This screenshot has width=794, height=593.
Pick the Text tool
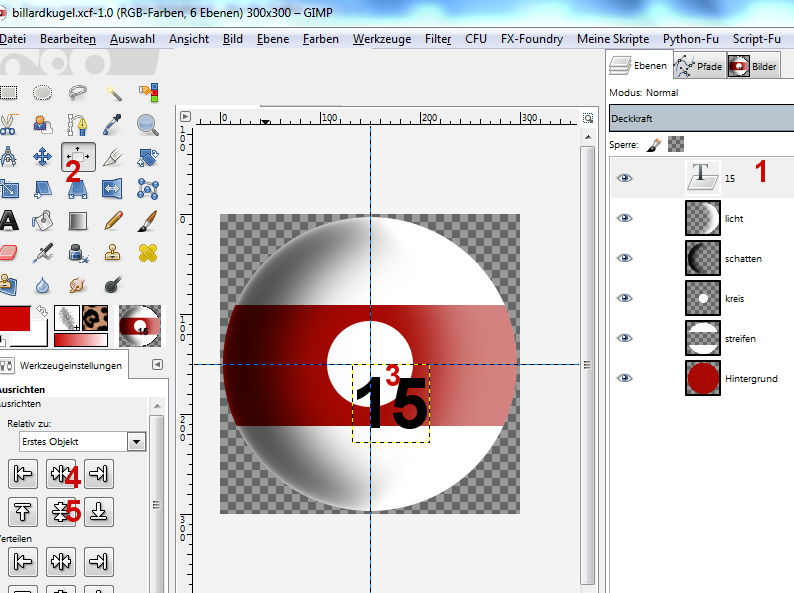pyautogui.click(x=8, y=220)
